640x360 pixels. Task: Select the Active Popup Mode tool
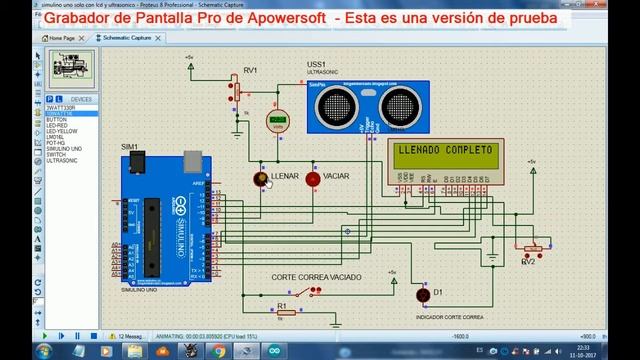(38, 152)
